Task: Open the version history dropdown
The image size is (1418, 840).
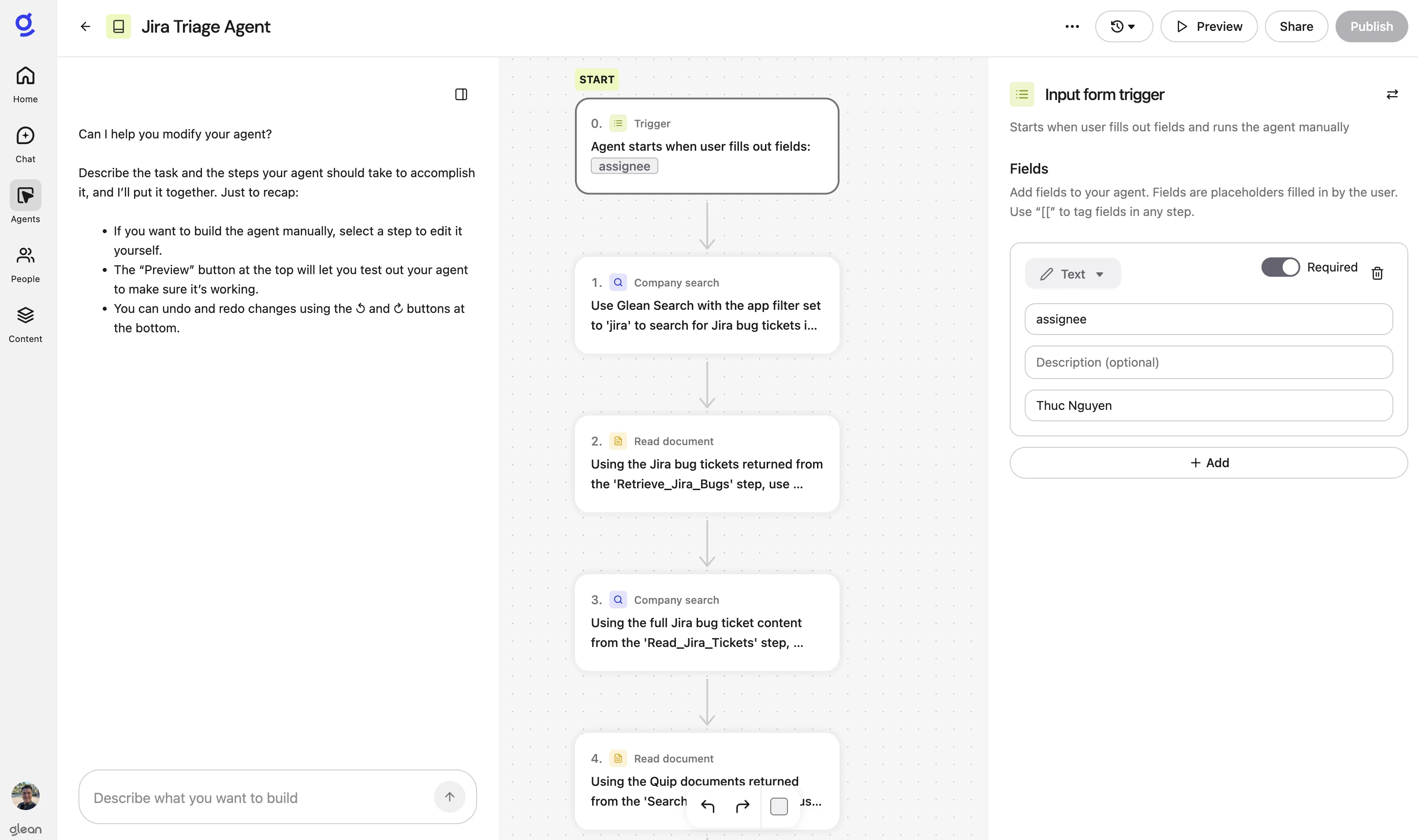Action: coord(1123,26)
